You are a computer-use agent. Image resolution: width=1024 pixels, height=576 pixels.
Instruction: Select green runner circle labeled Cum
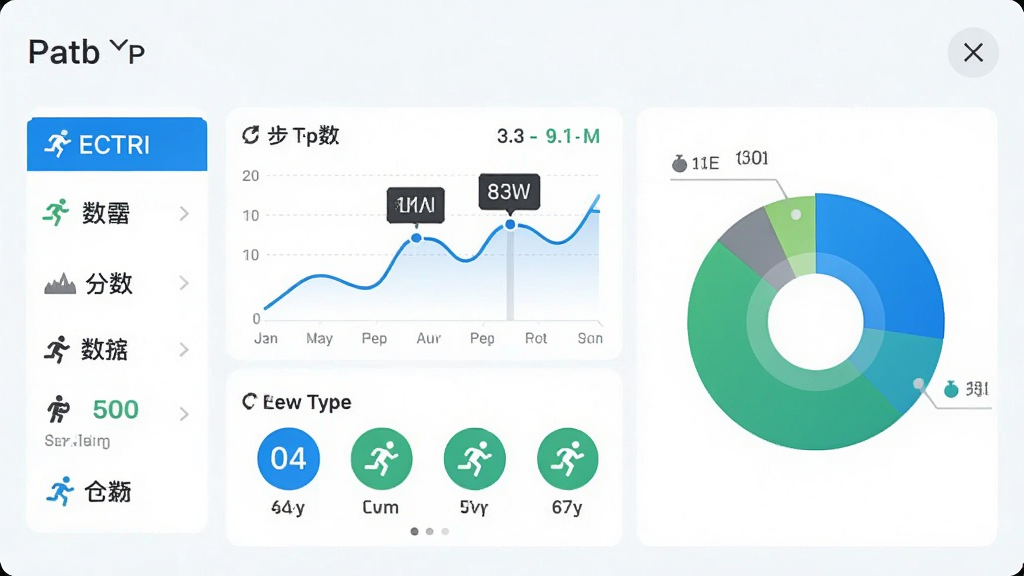coord(381,458)
